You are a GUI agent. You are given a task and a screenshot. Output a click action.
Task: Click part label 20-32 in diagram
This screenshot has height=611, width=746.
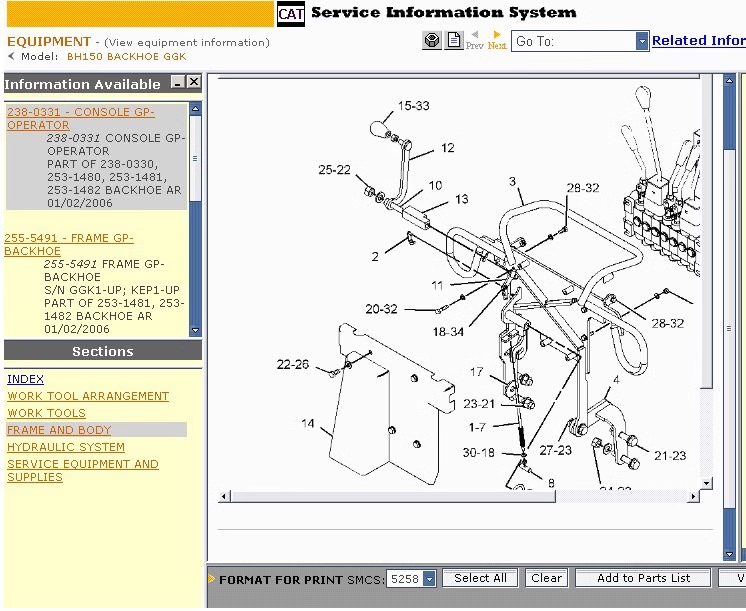click(x=381, y=309)
